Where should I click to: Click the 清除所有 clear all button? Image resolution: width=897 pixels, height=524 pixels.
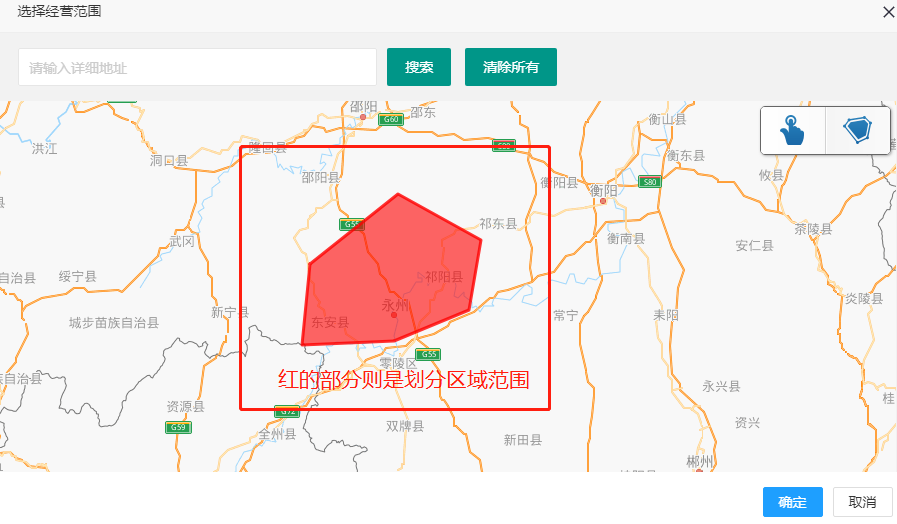[510, 67]
